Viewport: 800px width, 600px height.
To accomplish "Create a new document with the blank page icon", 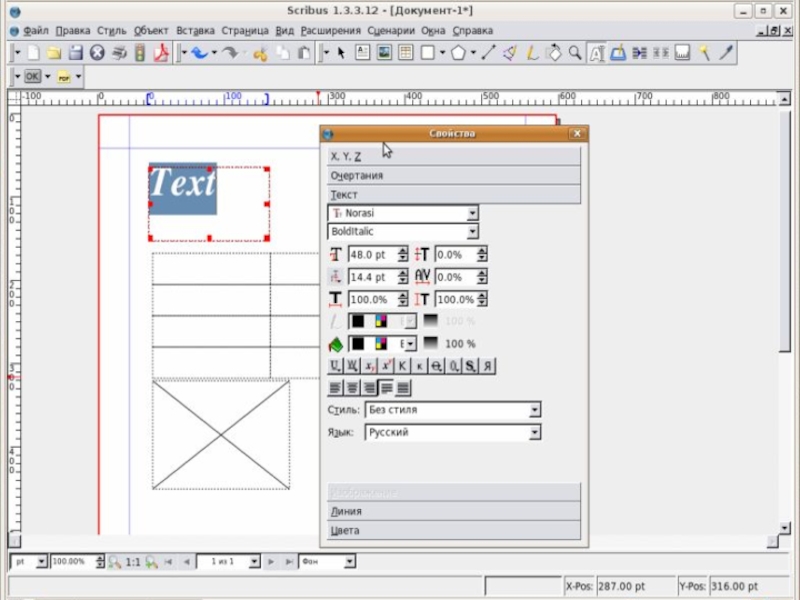I will pyautogui.click(x=33, y=53).
